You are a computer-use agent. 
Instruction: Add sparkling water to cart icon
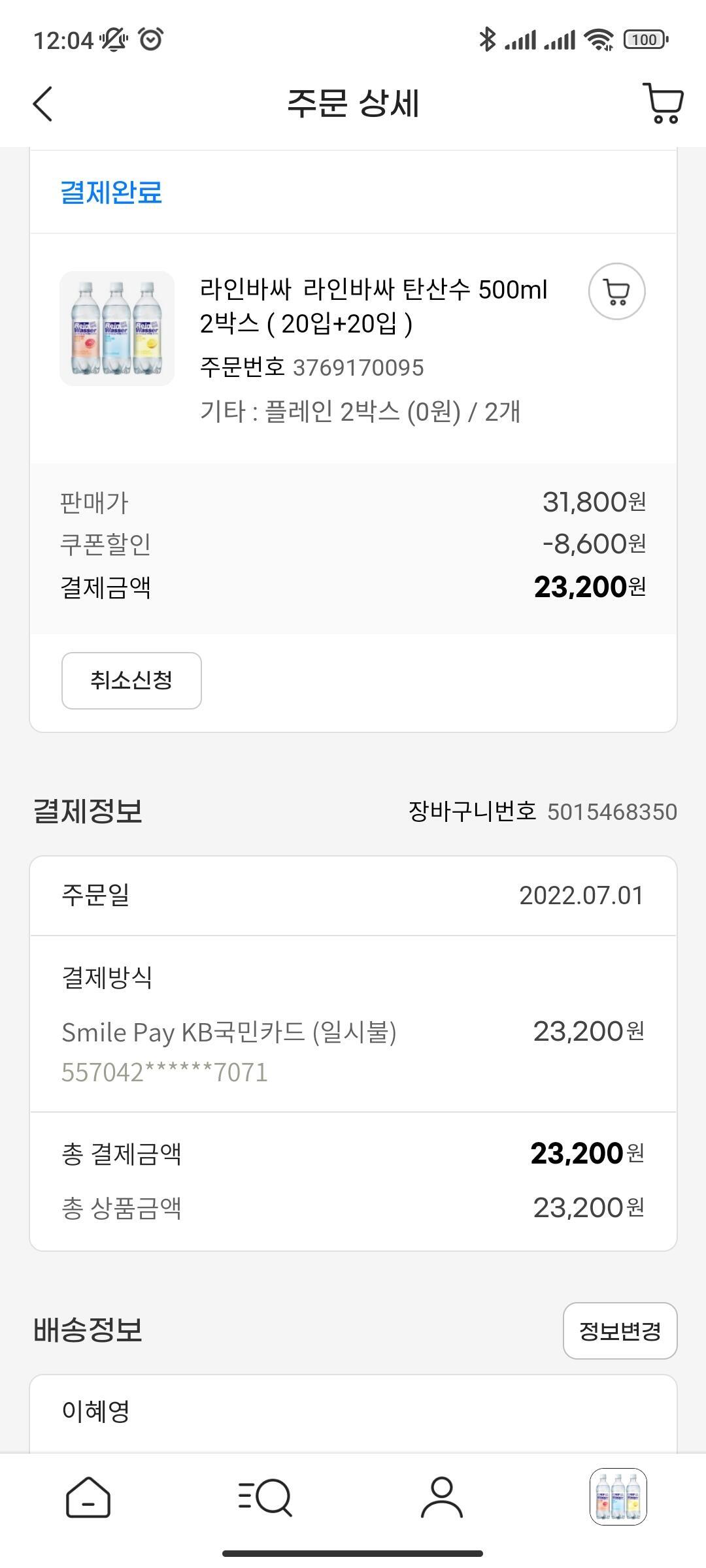(616, 291)
